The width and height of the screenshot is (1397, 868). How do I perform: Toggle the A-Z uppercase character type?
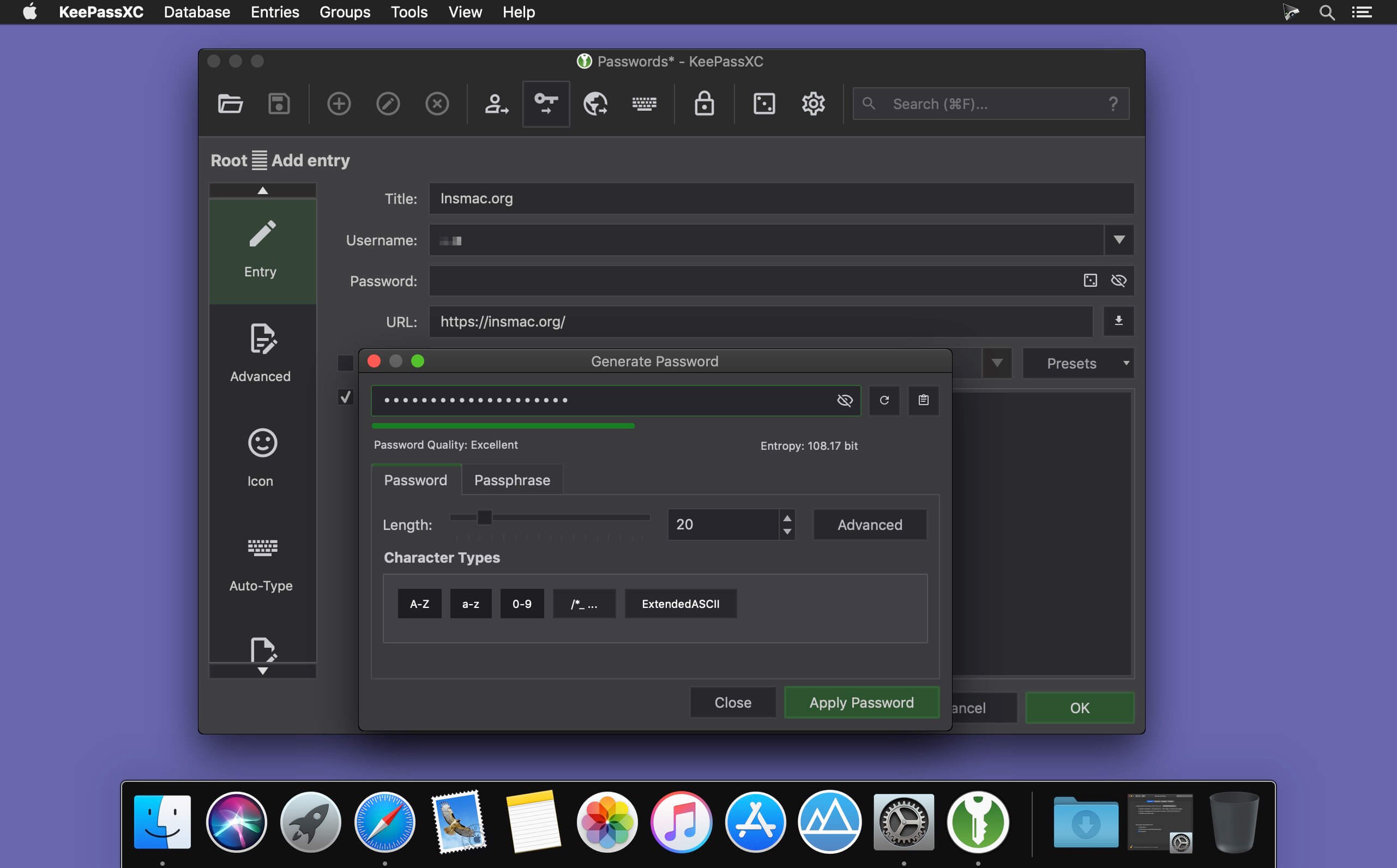point(419,604)
